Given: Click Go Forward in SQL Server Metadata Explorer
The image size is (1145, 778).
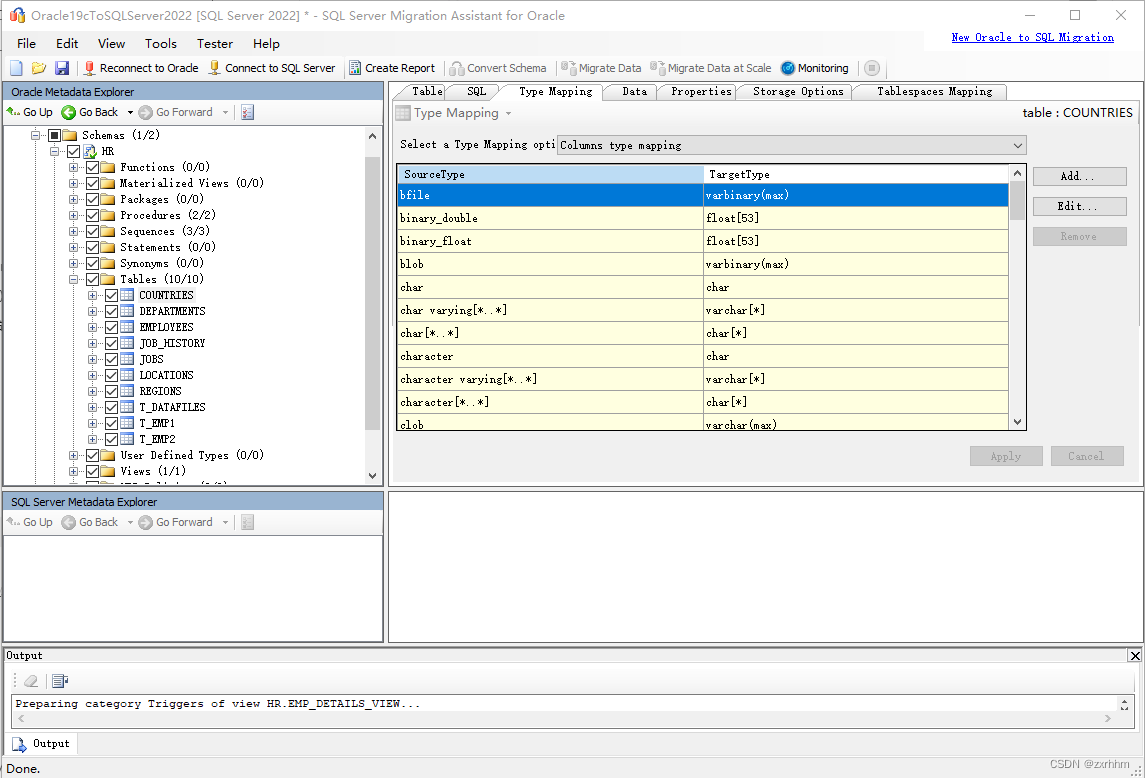Looking at the screenshot, I should [176, 522].
